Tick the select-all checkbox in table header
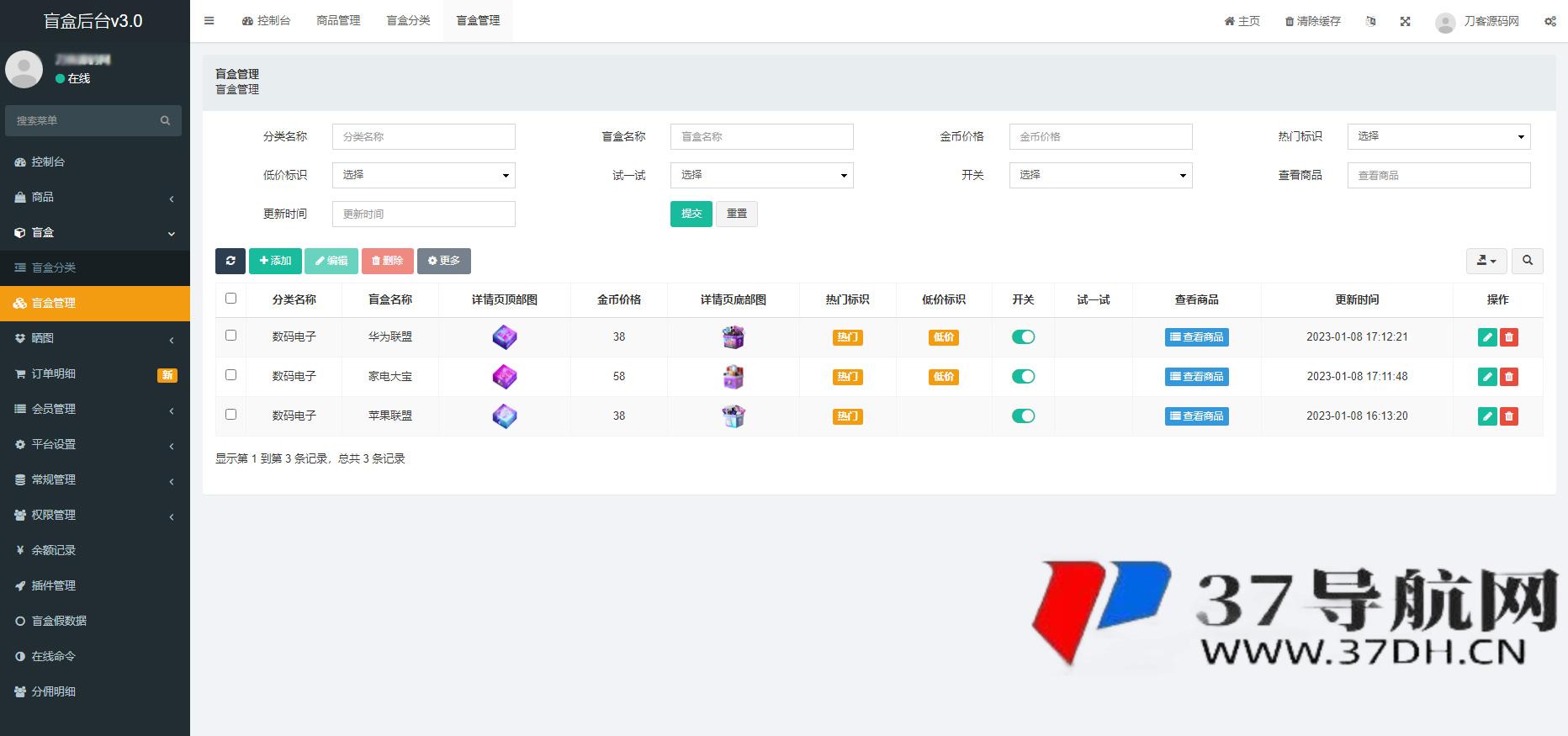The image size is (1568, 736). tap(231, 299)
